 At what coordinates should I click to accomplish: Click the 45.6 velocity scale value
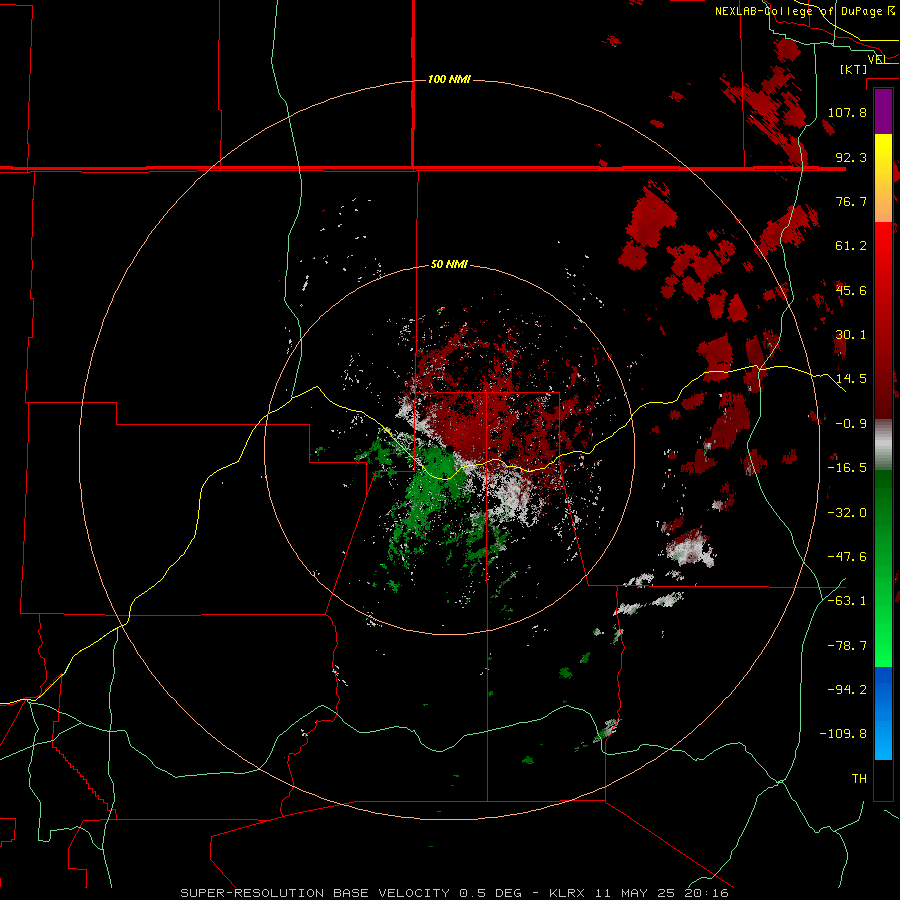coord(851,290)
